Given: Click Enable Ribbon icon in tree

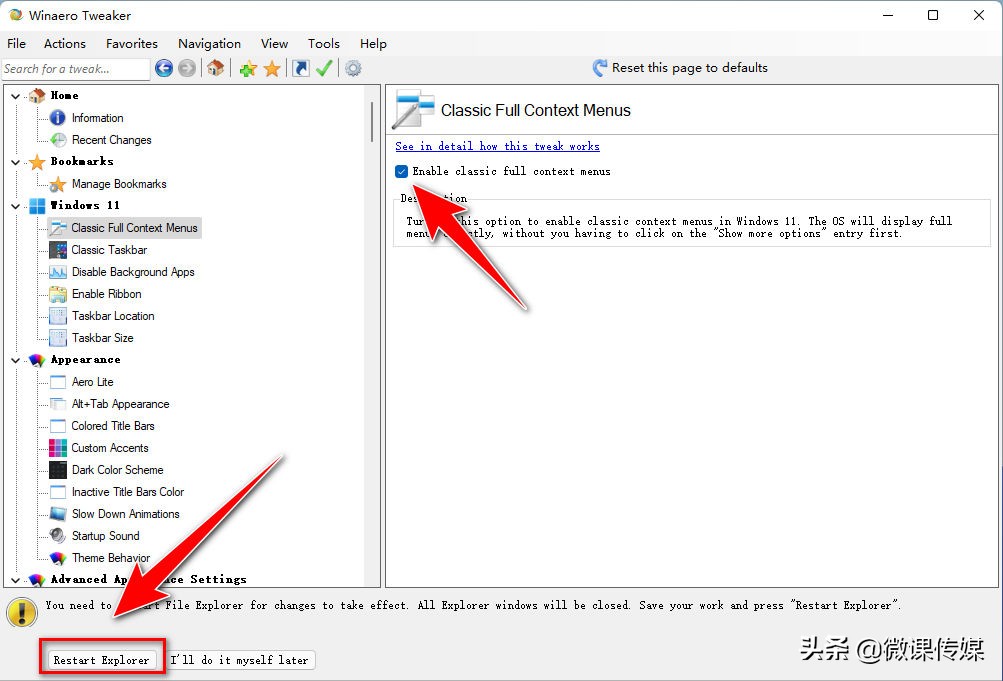Looking at the screenshot, I should [x=58, y=294].
